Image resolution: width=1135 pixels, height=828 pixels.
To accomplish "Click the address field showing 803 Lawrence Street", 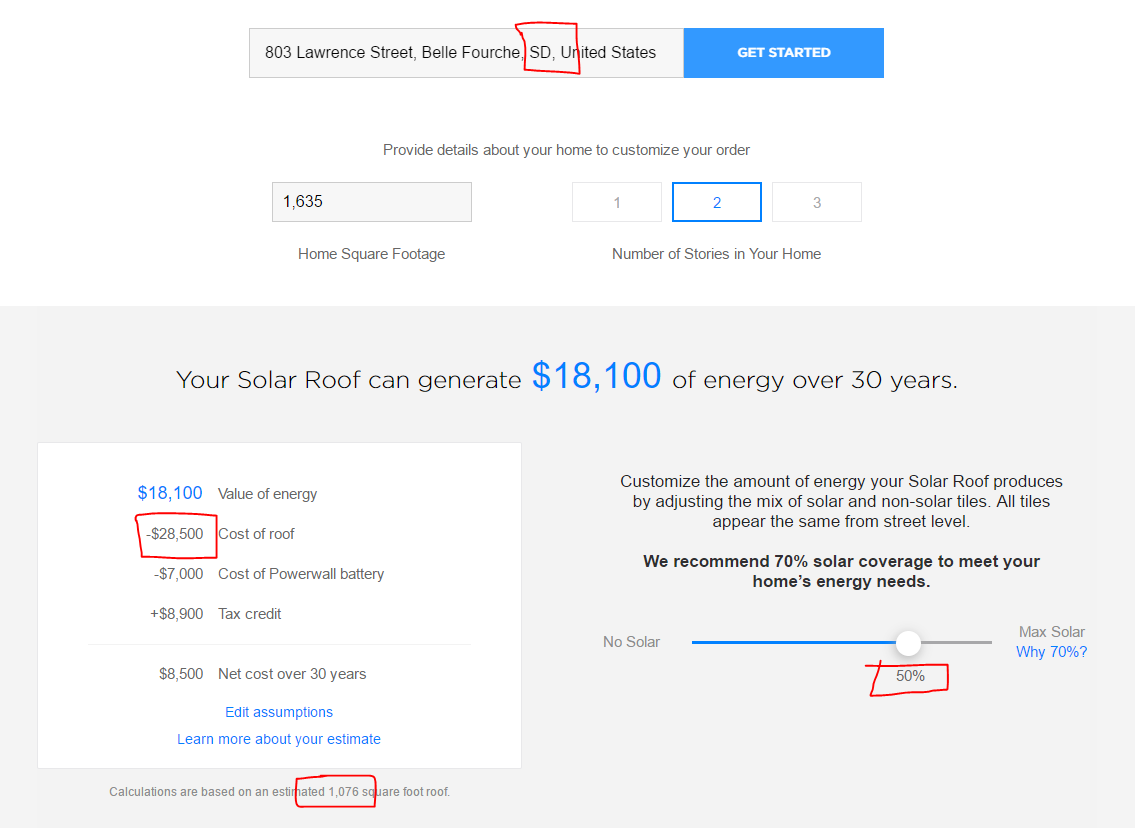I will [x=466, y=53].
